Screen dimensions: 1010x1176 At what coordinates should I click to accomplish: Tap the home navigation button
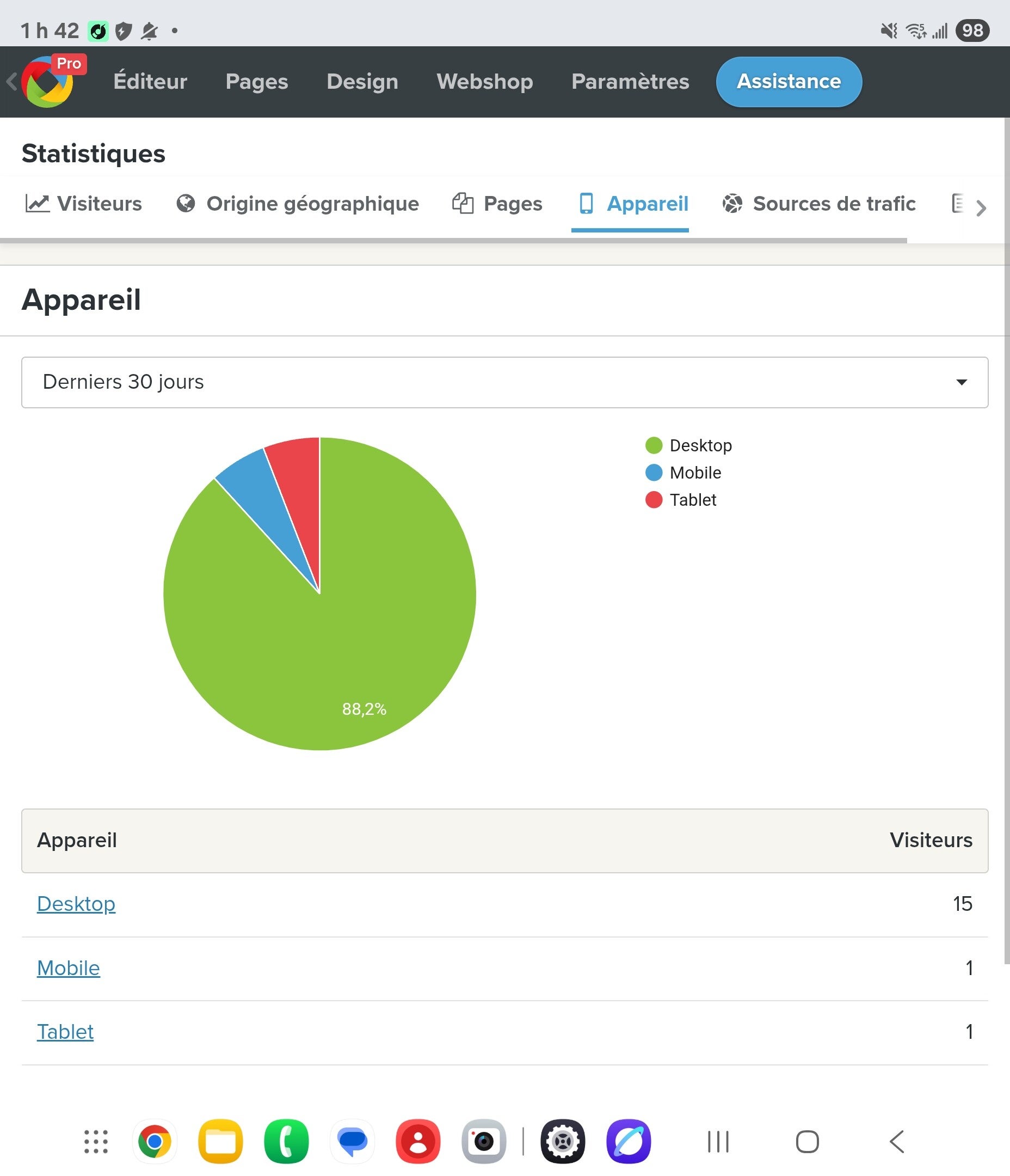(x=807, y=1141)
